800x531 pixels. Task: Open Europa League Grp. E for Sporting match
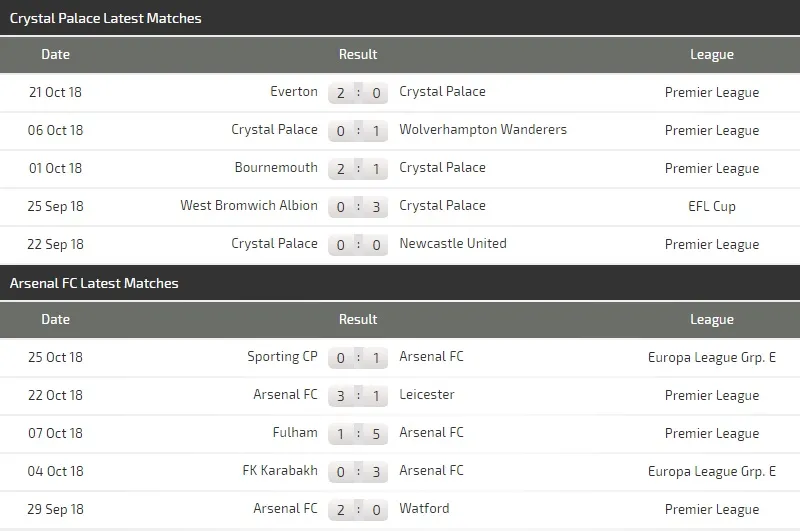[712, 358]
